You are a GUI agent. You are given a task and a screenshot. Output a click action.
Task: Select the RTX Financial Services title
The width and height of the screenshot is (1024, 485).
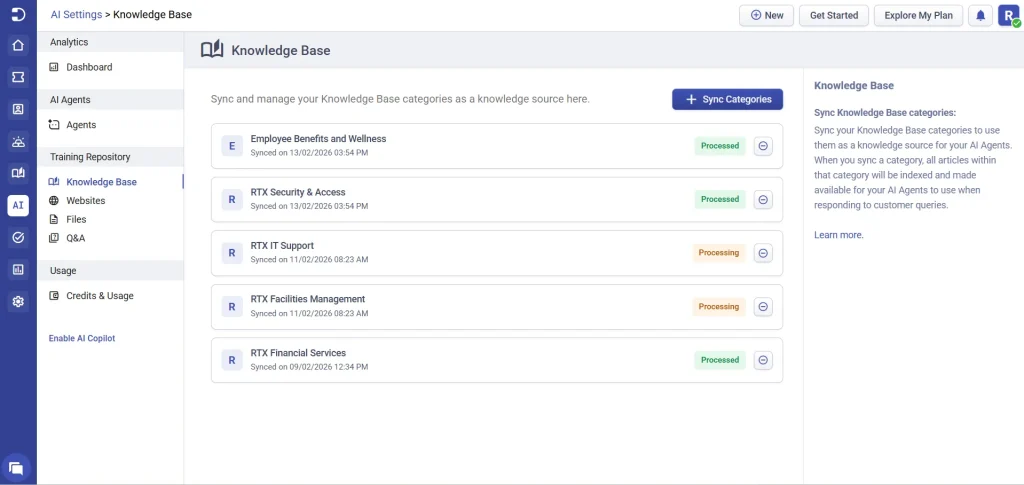point(298,353)
